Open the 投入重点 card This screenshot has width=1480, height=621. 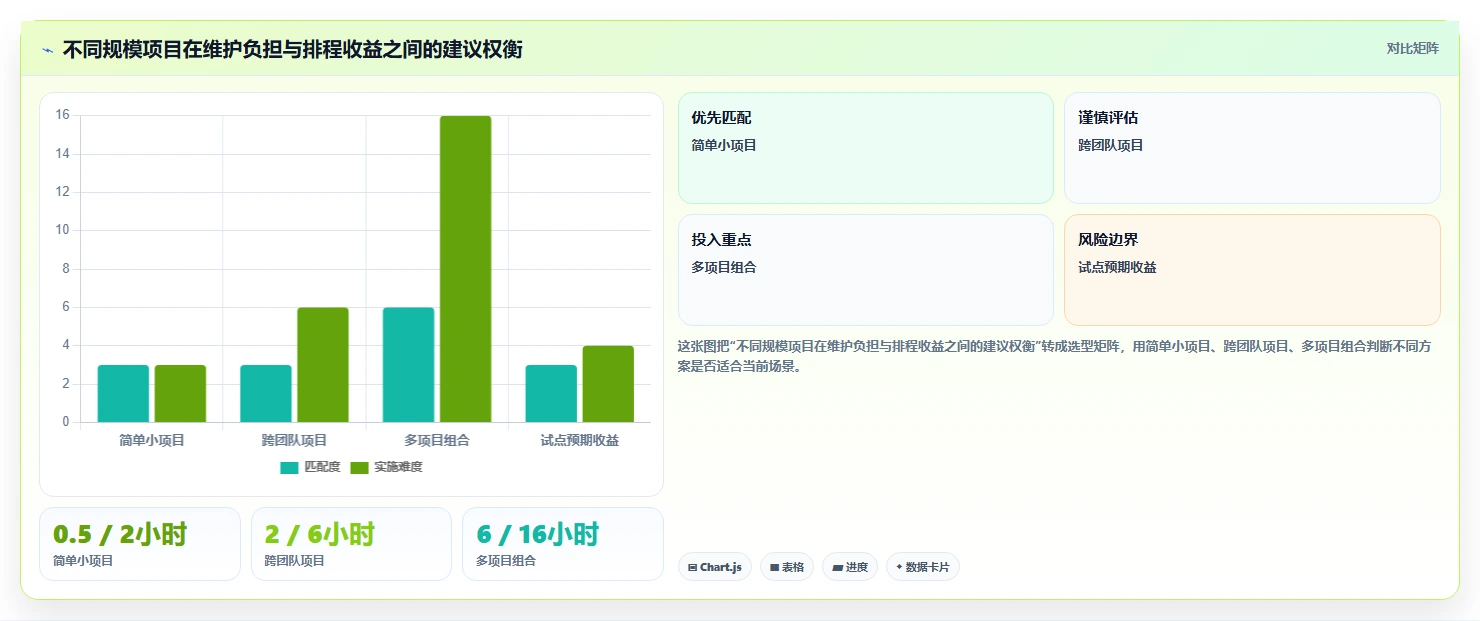pos(866,270)
